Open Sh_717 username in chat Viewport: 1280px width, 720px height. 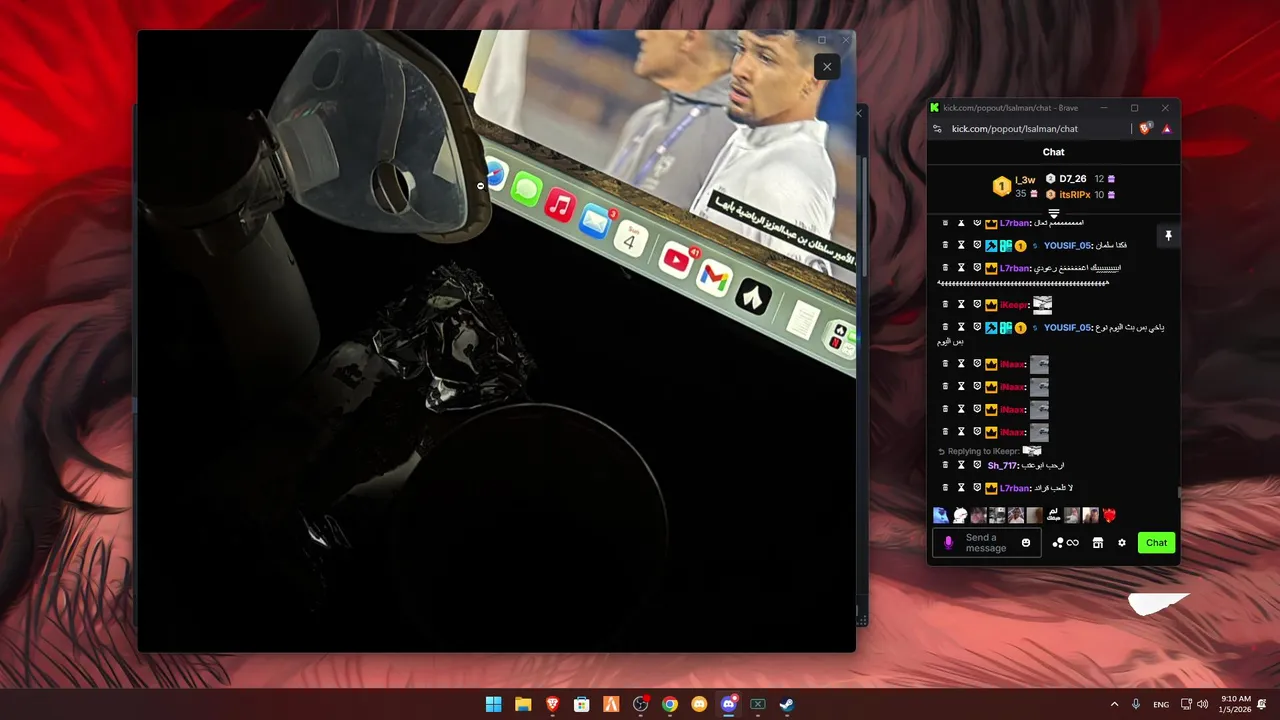1002,466
